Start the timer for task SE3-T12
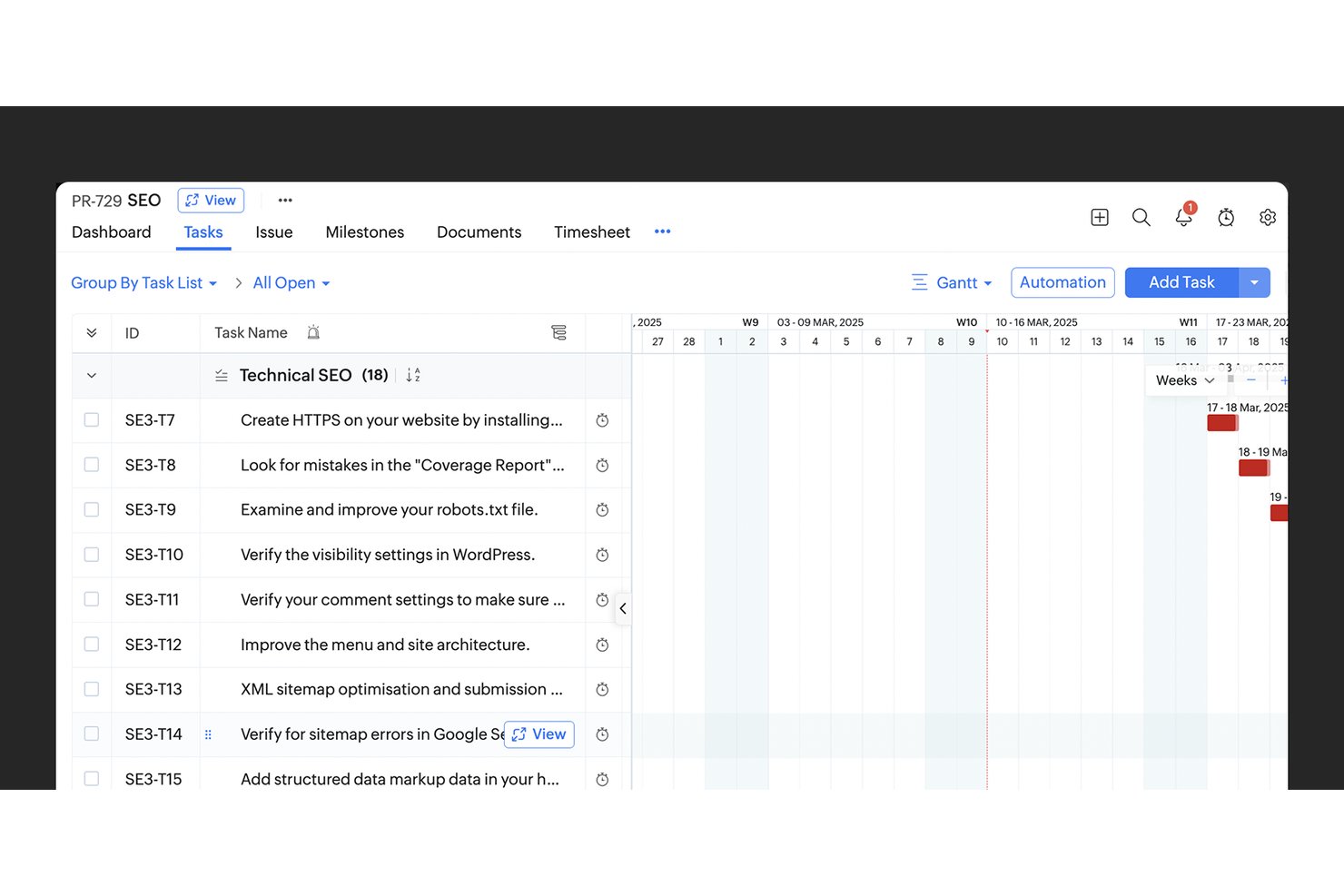The width and height of the screenshot is (1344, 896). (x=602, y=645)
